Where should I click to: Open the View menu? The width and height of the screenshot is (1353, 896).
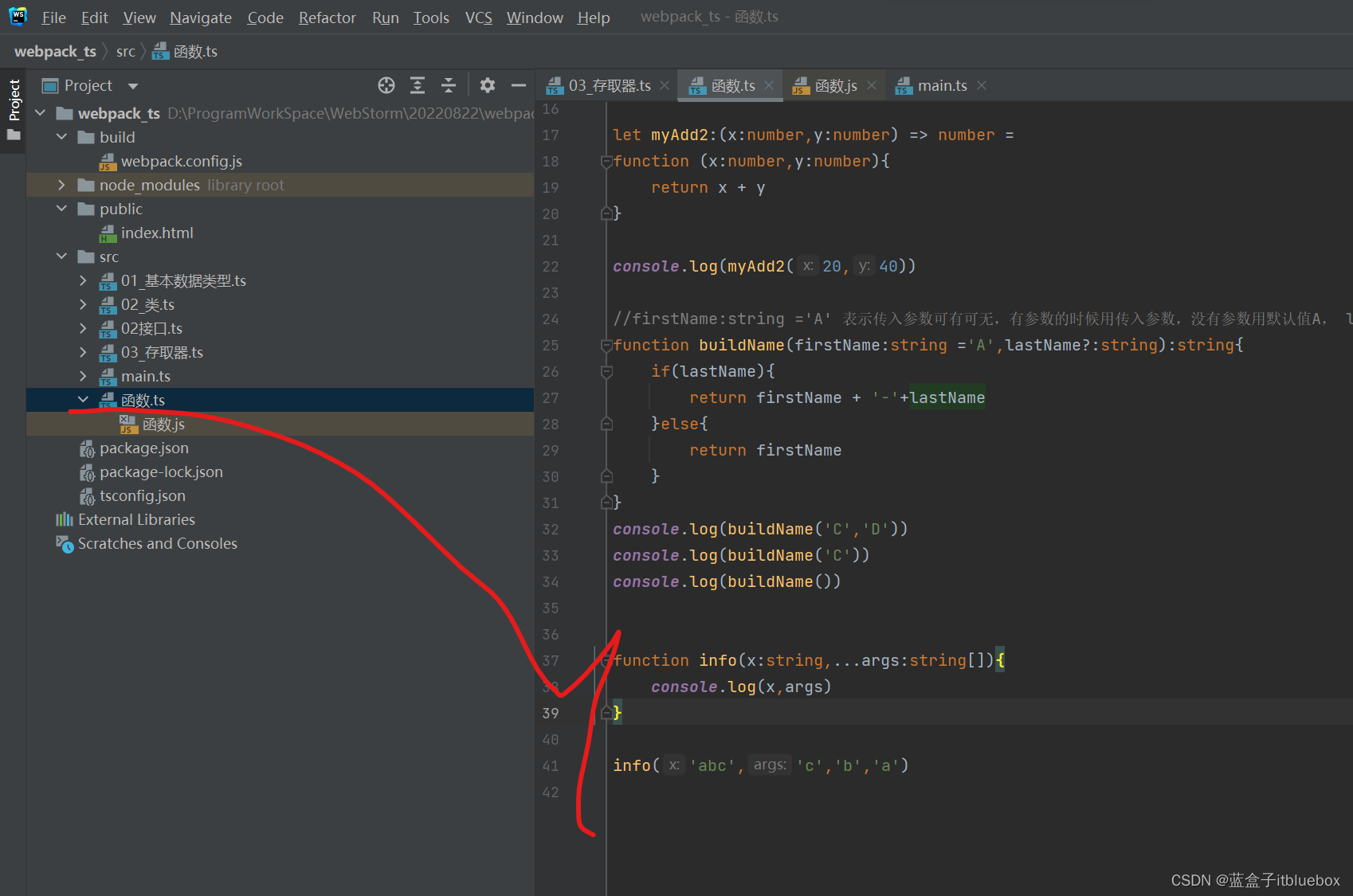139,18
